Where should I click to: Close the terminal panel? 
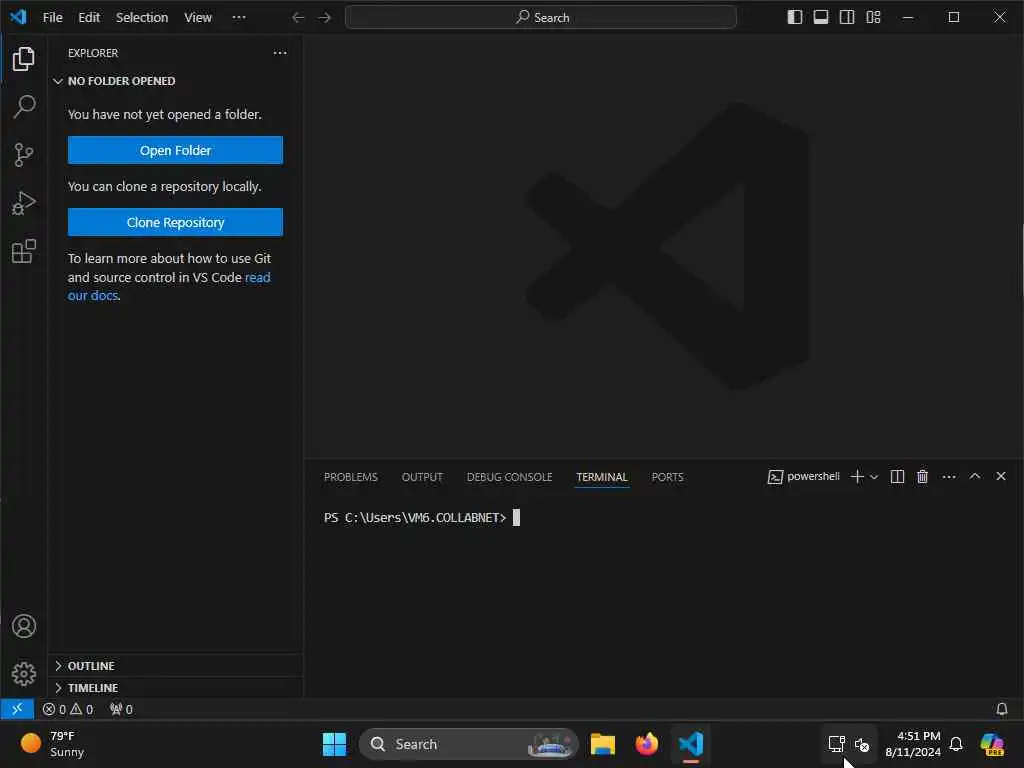click(x=1000, y=476)
